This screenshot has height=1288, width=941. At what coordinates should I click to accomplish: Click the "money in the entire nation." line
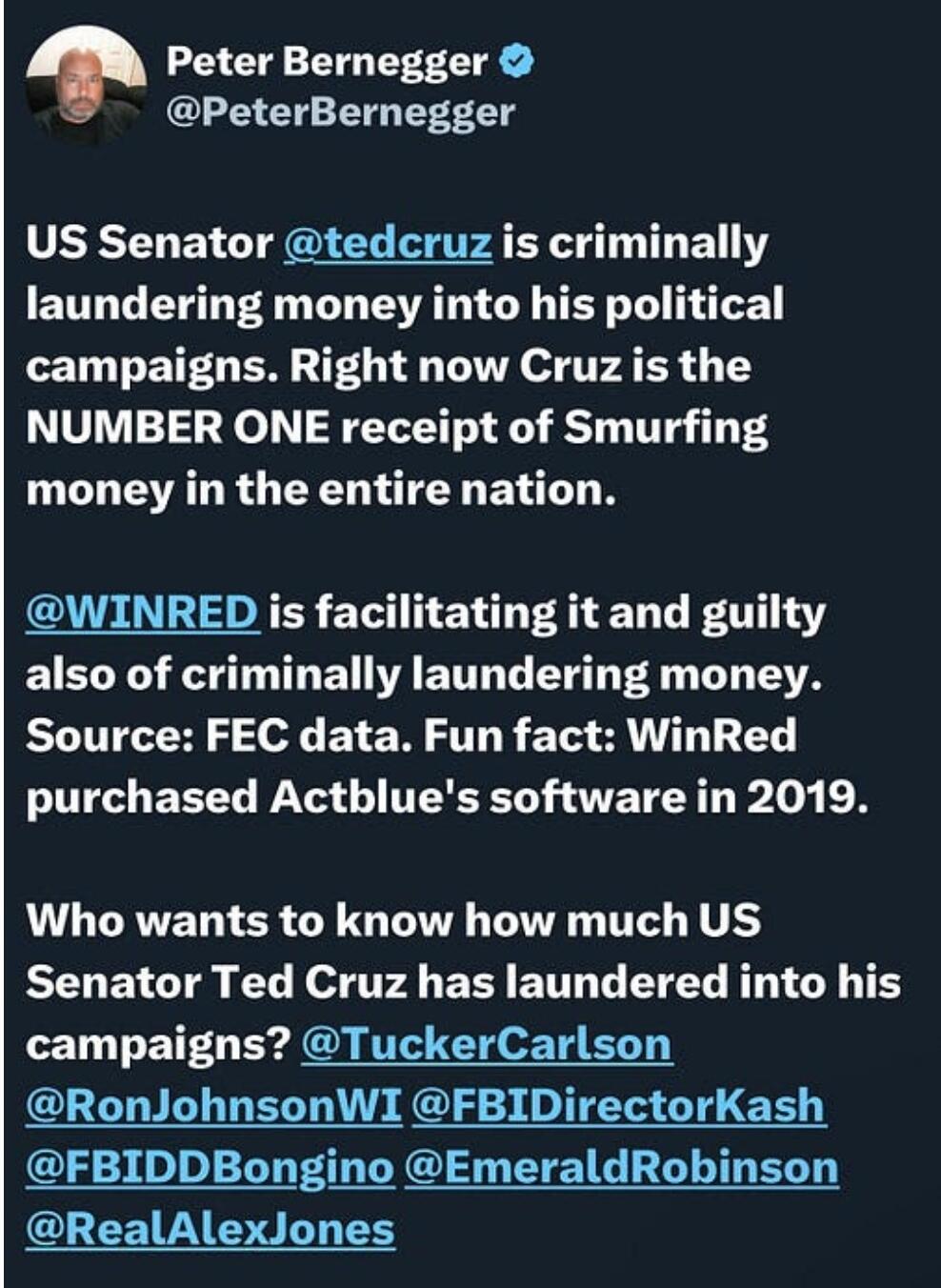(x=321, y=491)
